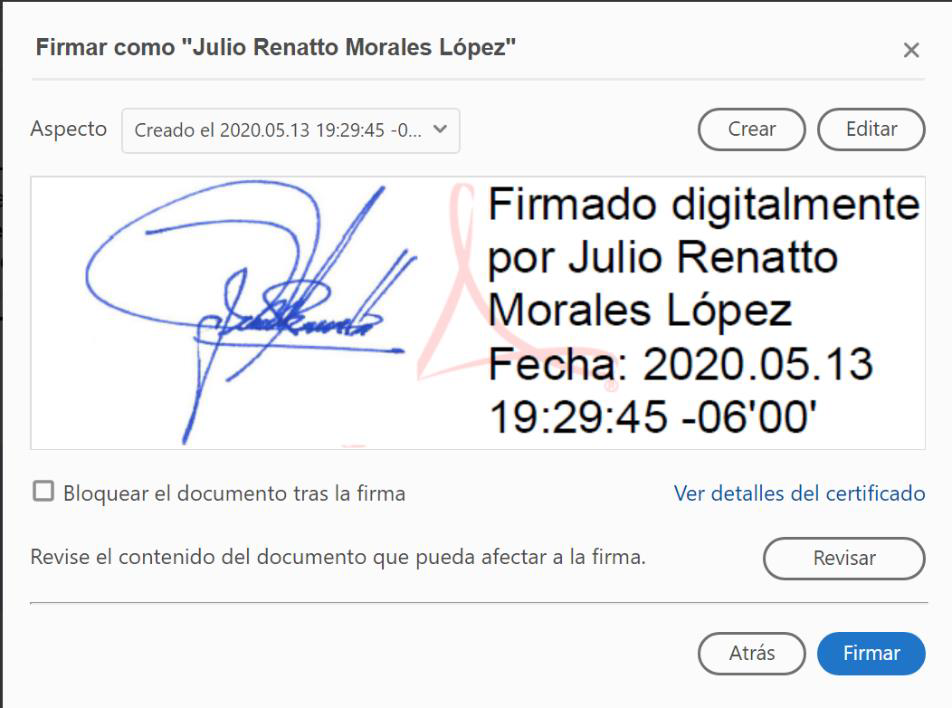This screenshot has width=952, height=708.
Task: Click the Editar button
Action: [871, 129]
